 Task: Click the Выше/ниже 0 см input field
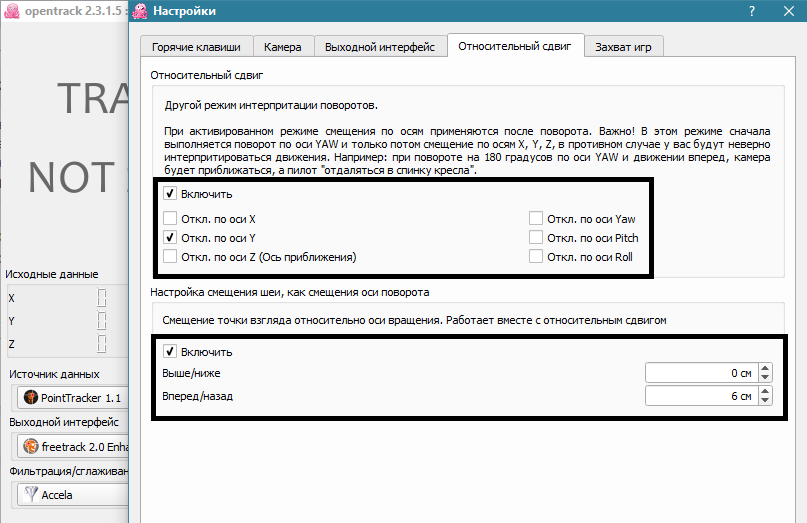[702, 373]
